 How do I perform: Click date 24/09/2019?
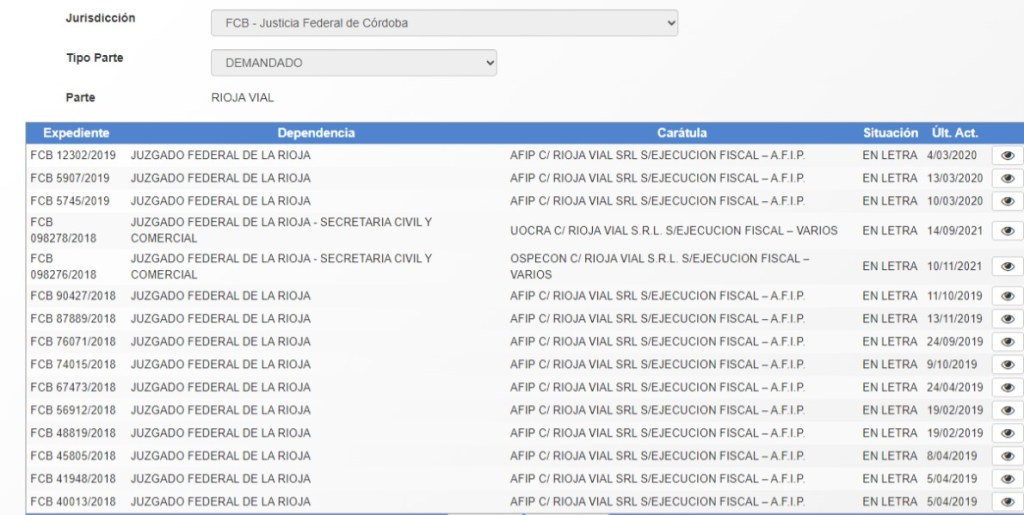click(954, 341)
